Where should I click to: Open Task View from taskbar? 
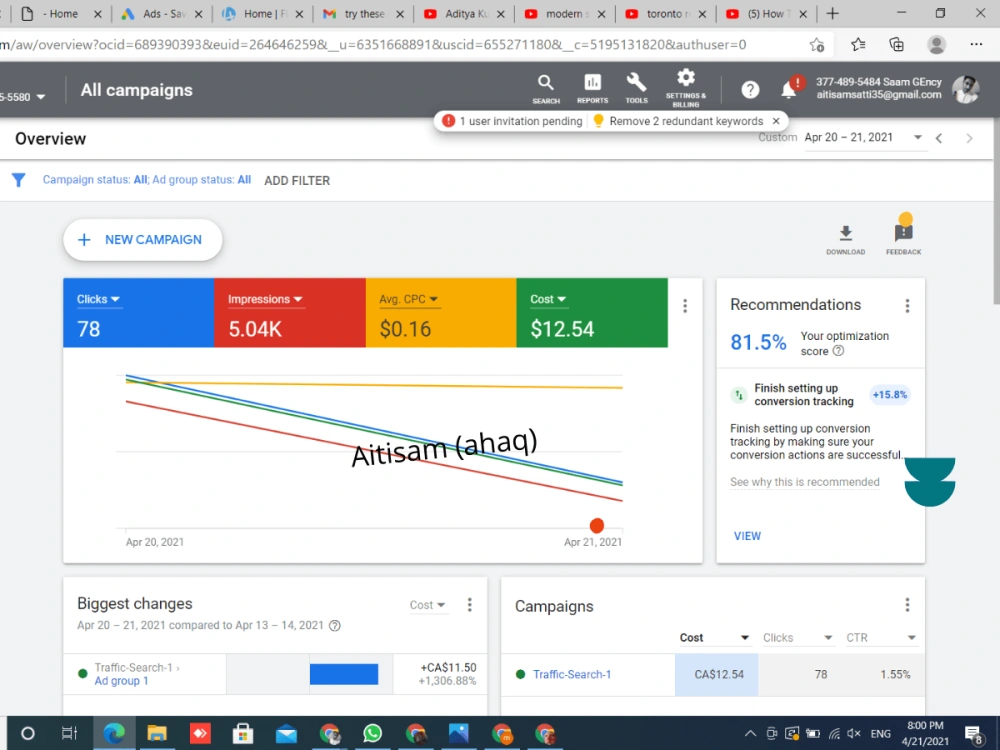69,733
